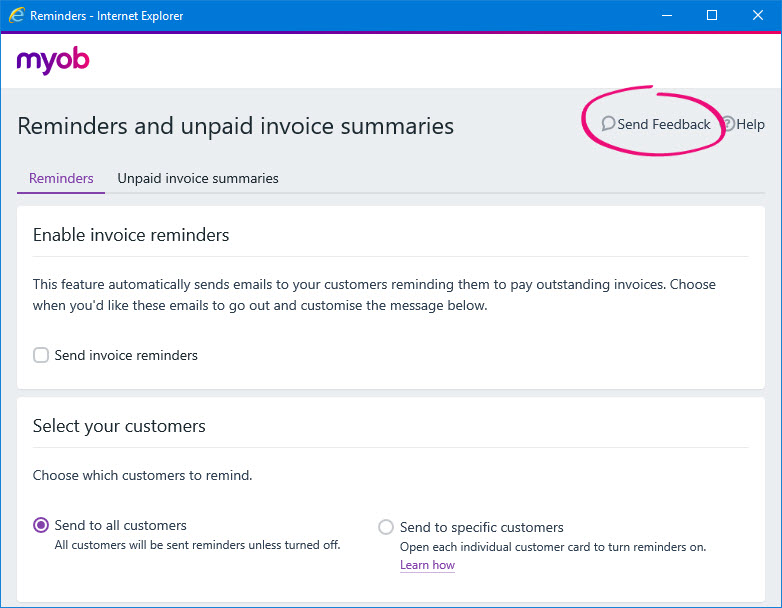Screen dimensions: 782x608
Task: Click the Reminders - Internet Explorer window title
Action: pos(107,16)
